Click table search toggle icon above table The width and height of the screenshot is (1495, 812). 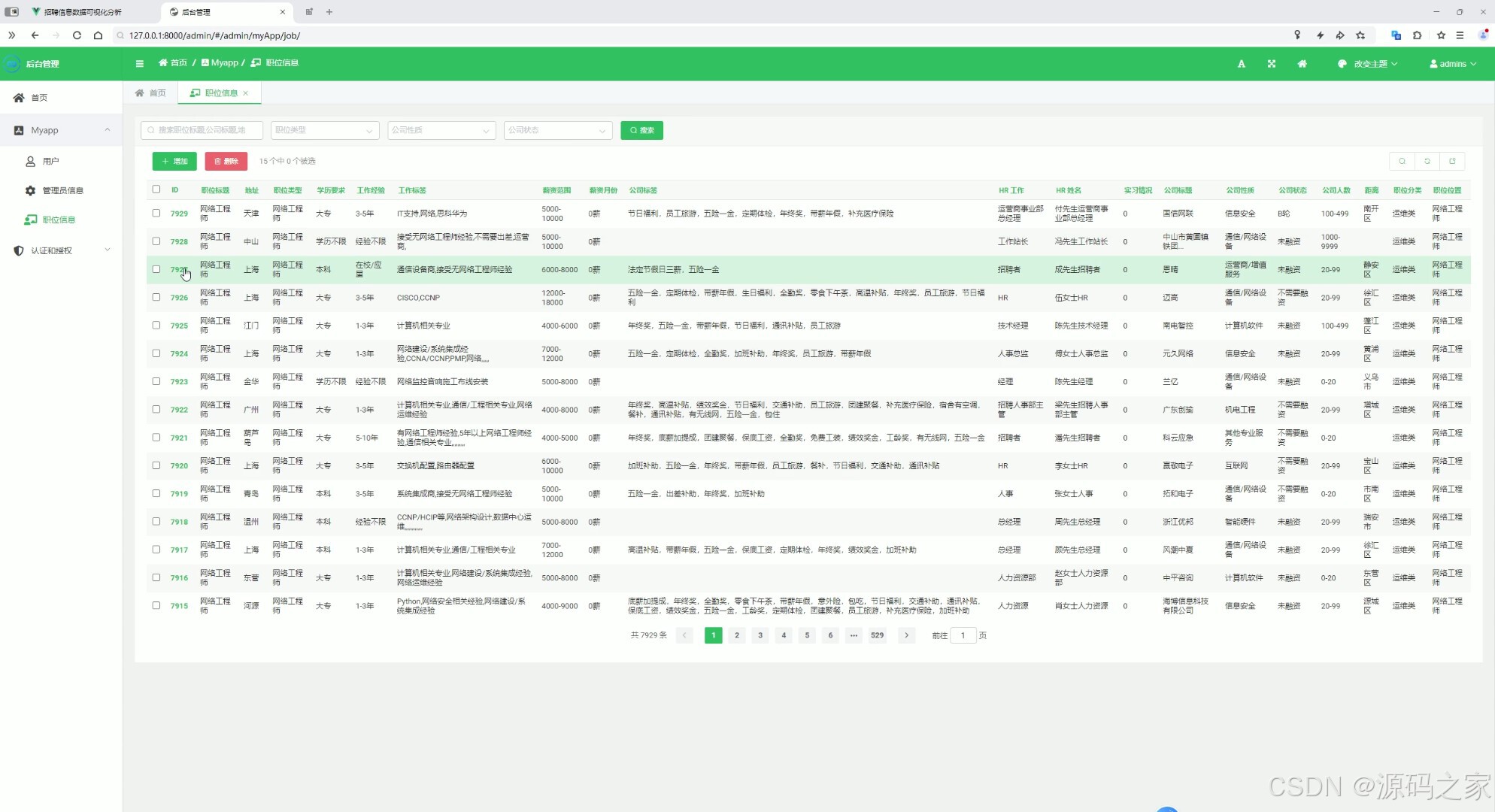1402,161
